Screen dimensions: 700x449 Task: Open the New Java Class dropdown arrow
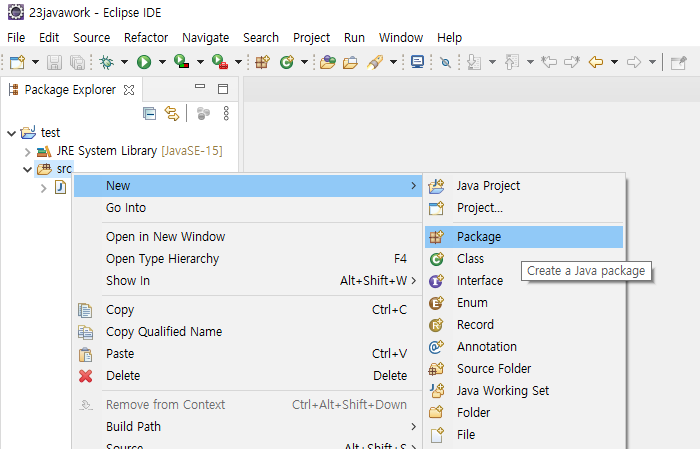[x=304, y=62]
